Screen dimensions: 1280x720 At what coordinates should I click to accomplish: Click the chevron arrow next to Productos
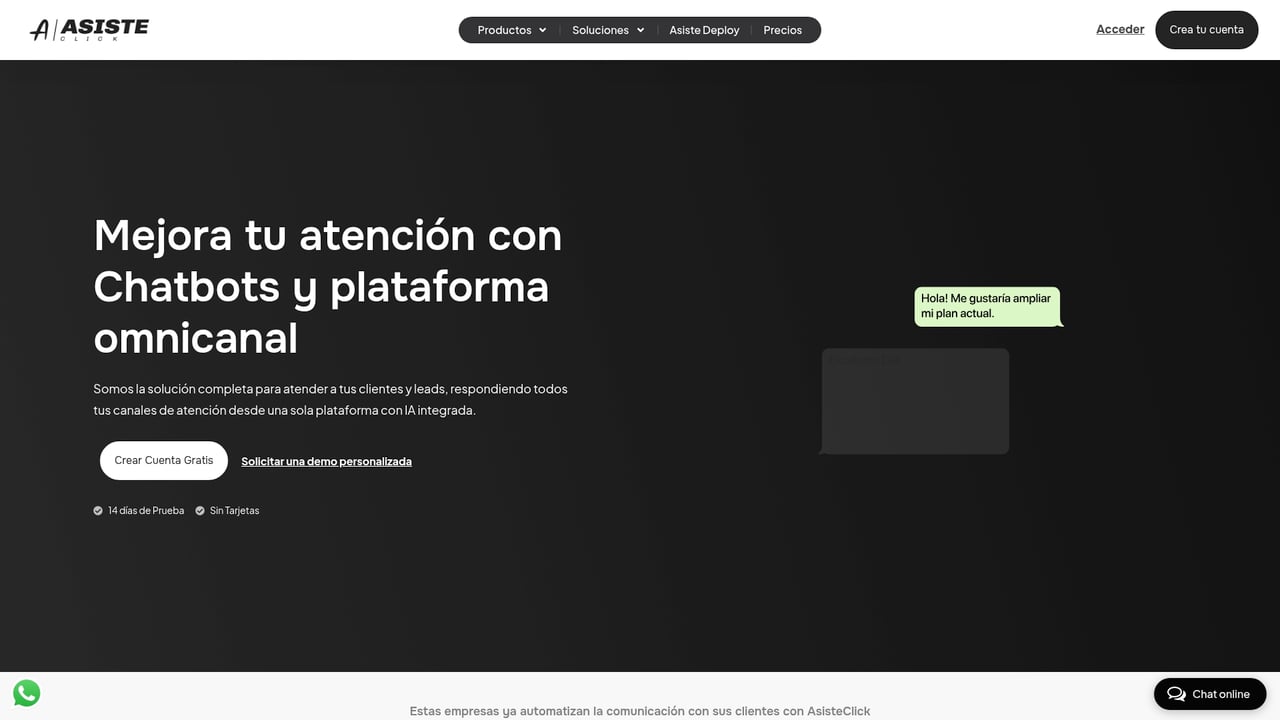coord(541,30)
